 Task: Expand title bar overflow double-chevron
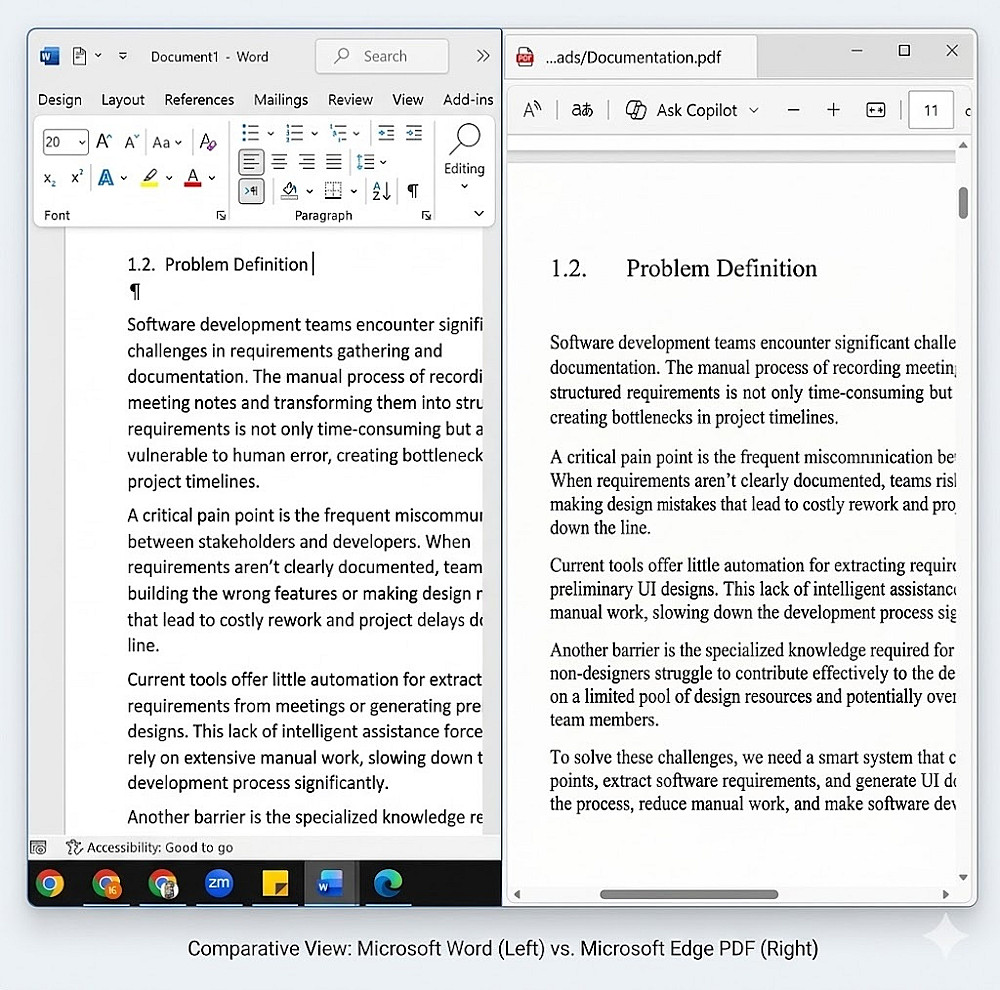[483, 56]
